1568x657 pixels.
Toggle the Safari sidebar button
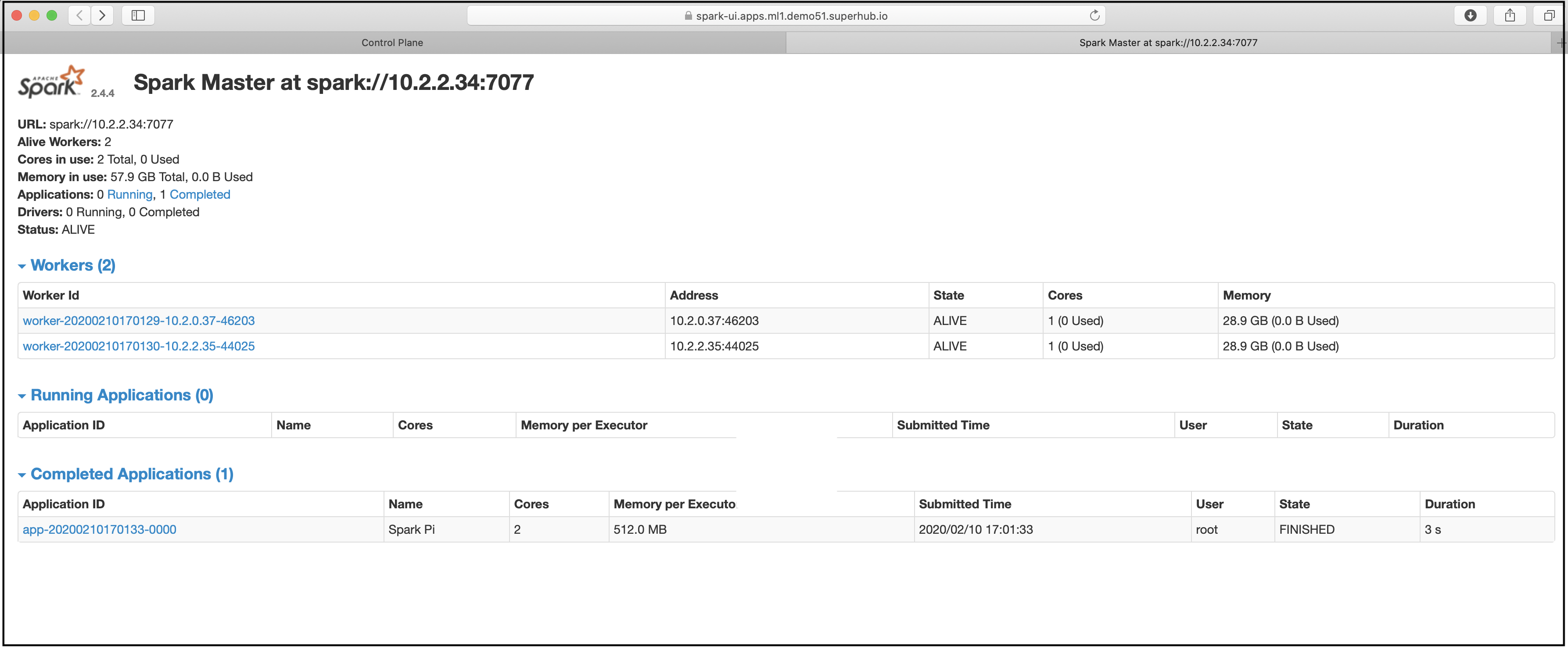138,15
